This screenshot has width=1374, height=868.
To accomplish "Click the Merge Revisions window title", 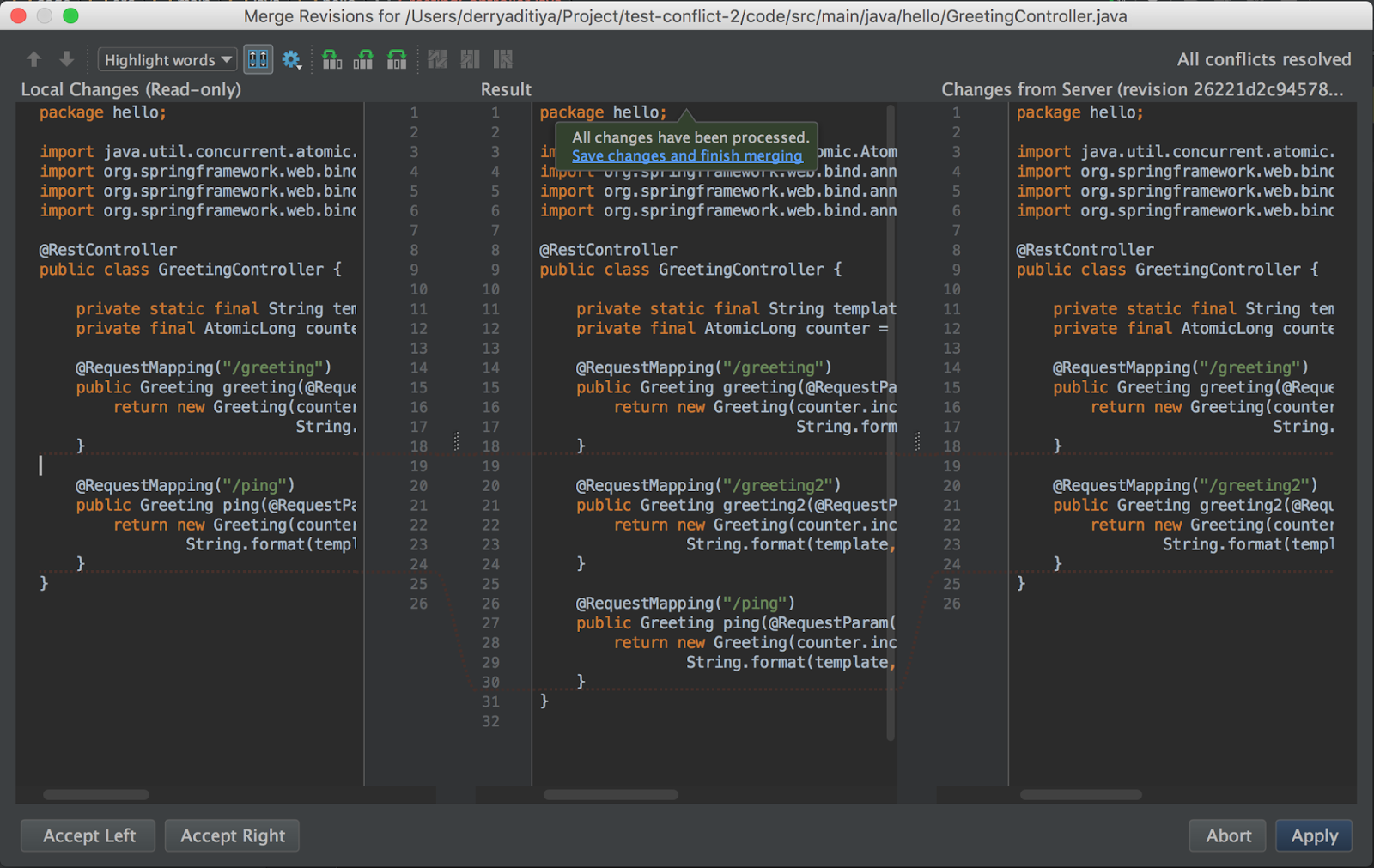I will 685,16.
